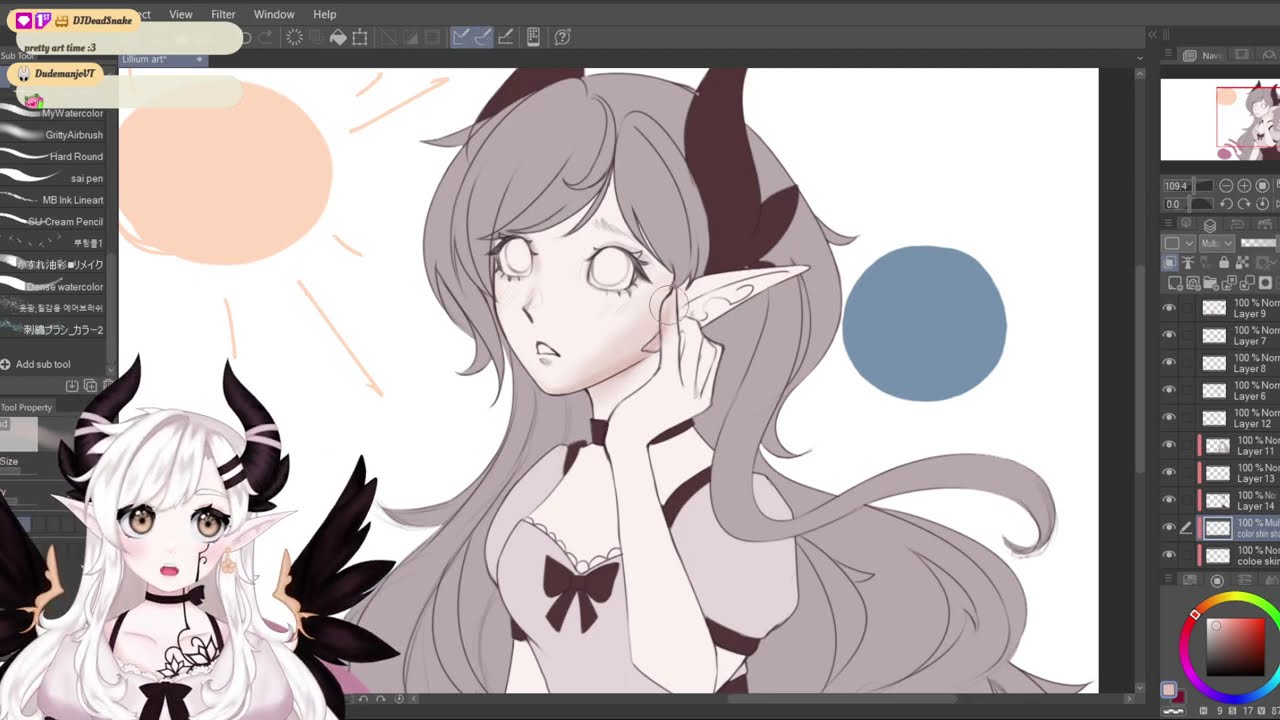Select the coloe skin layer
Viewport: 1280px width, 720px height.
coord(1239,555)
